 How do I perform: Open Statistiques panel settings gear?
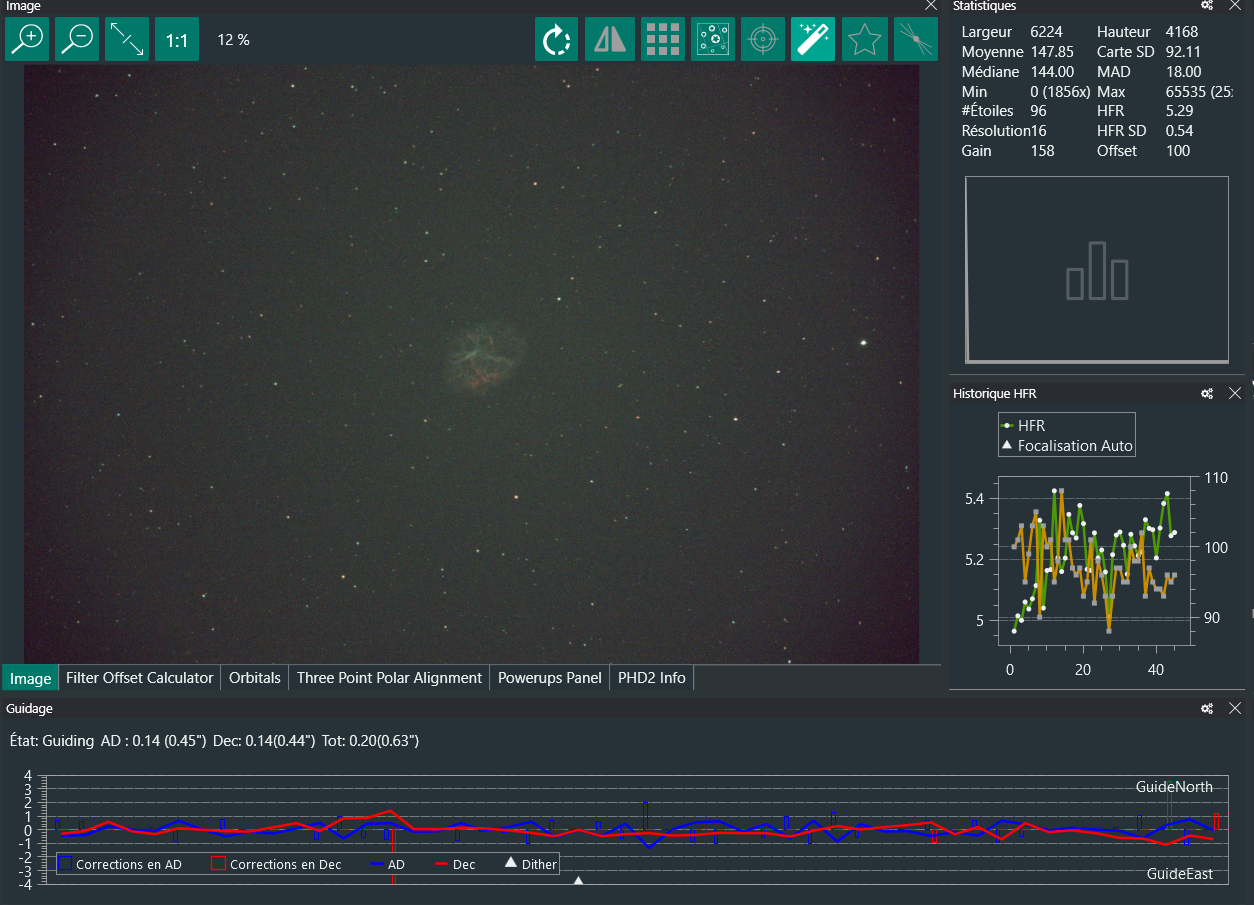[1207, 6]
